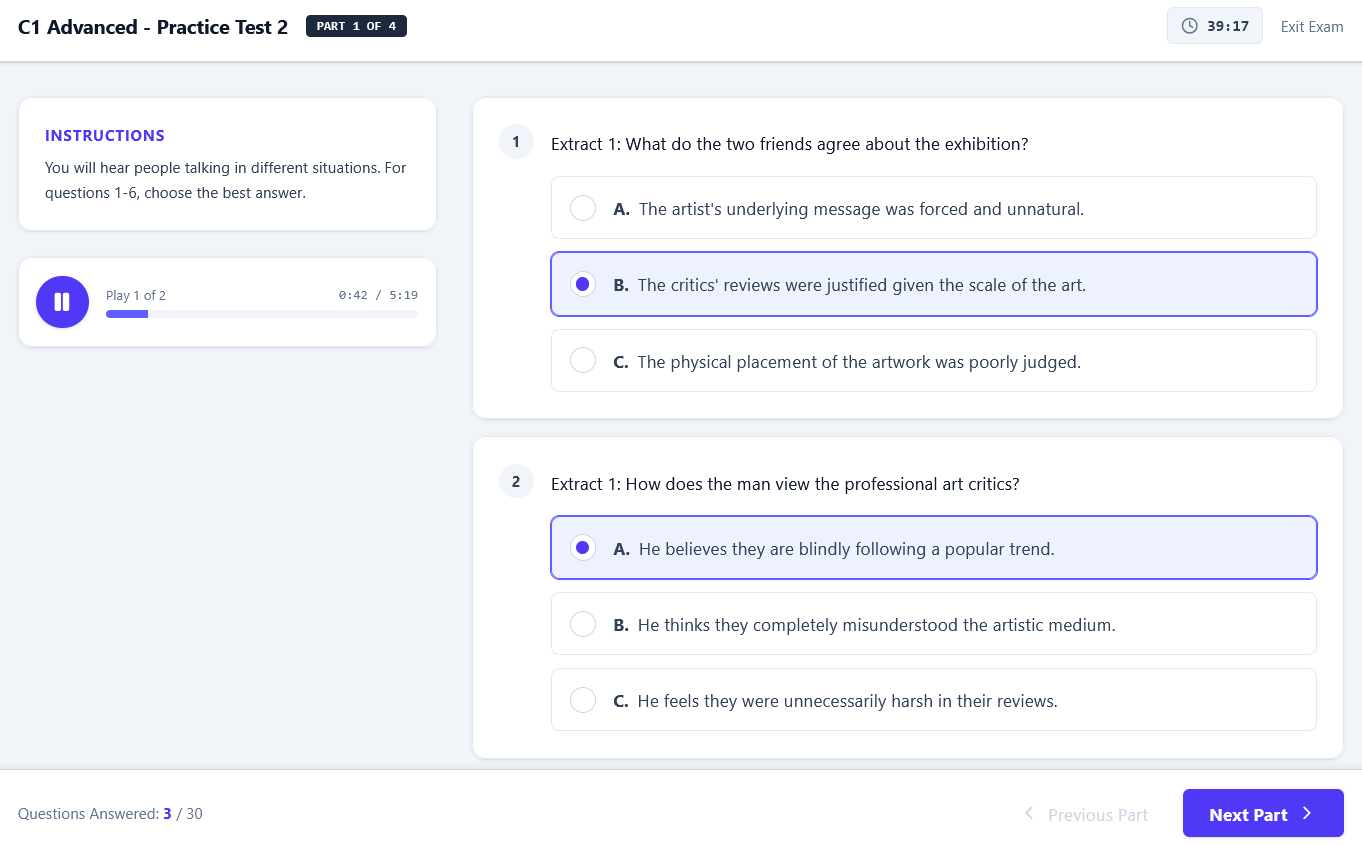Click the left chevron on Previous Part

click(x=1029, y=814)
